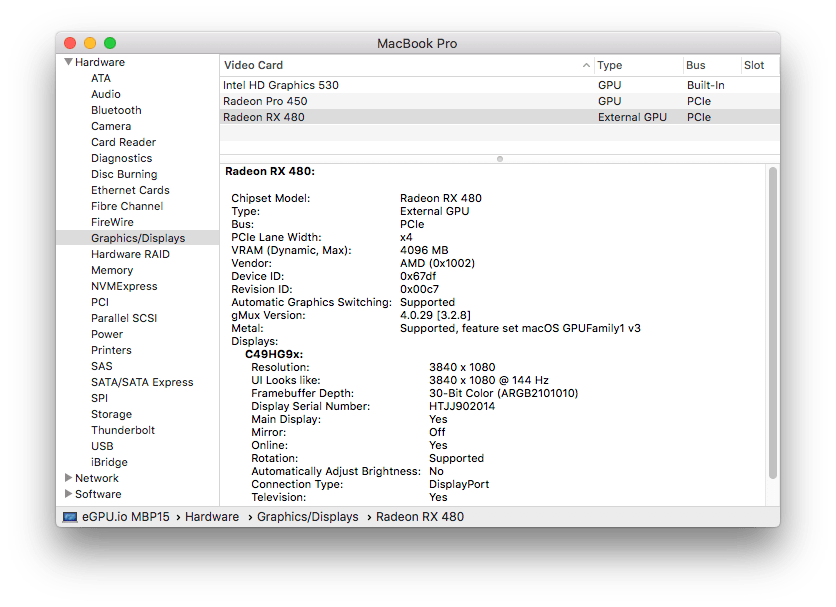Screen dimensions: 836x607
Task: Open Hardware RAID information
Action: click(x=130, y=254)
